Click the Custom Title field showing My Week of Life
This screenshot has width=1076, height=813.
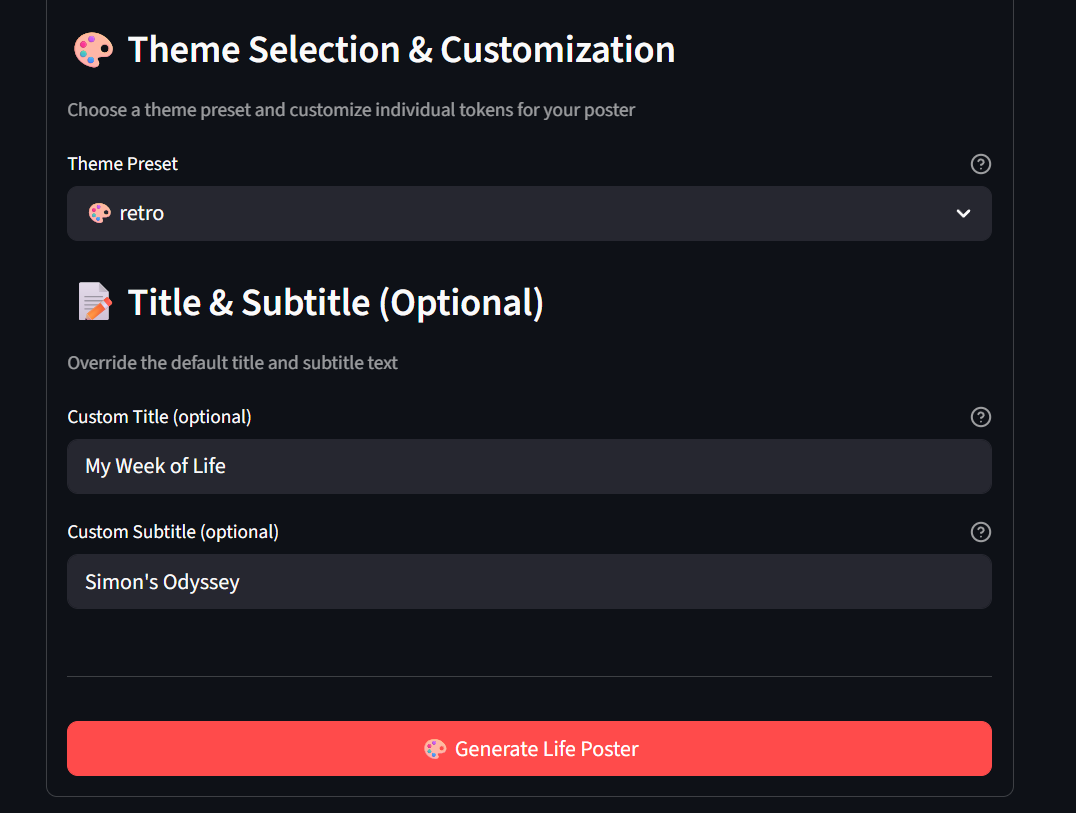pyautogui.click(x=529, y=466)
